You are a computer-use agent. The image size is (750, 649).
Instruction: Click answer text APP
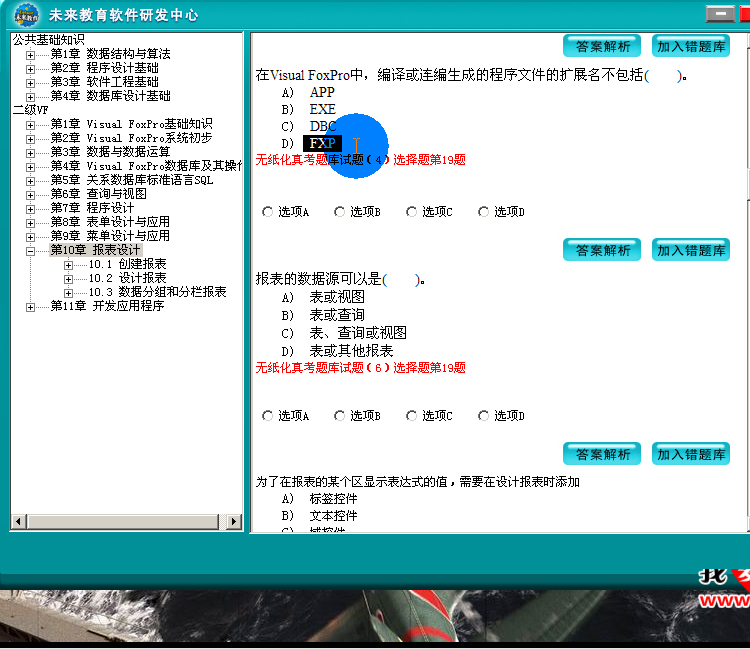pos(322,92)
